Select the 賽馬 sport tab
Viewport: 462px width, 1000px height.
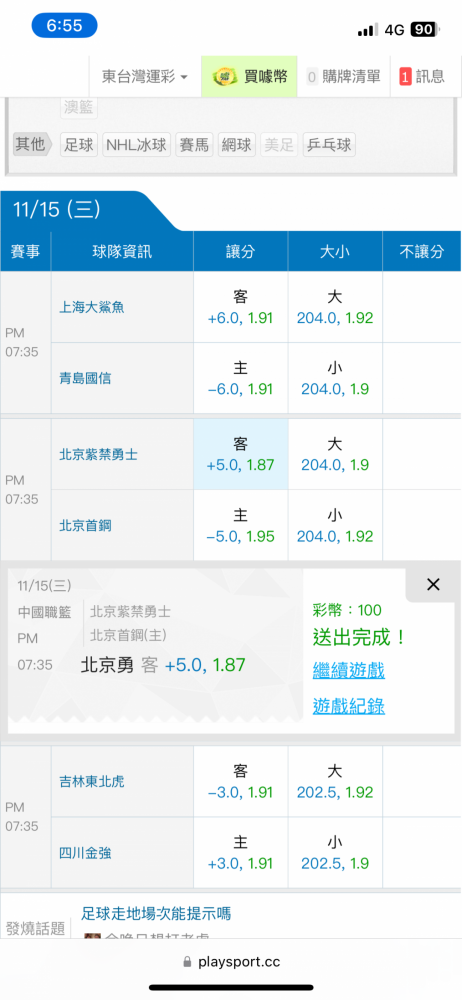tap(194, 145)
